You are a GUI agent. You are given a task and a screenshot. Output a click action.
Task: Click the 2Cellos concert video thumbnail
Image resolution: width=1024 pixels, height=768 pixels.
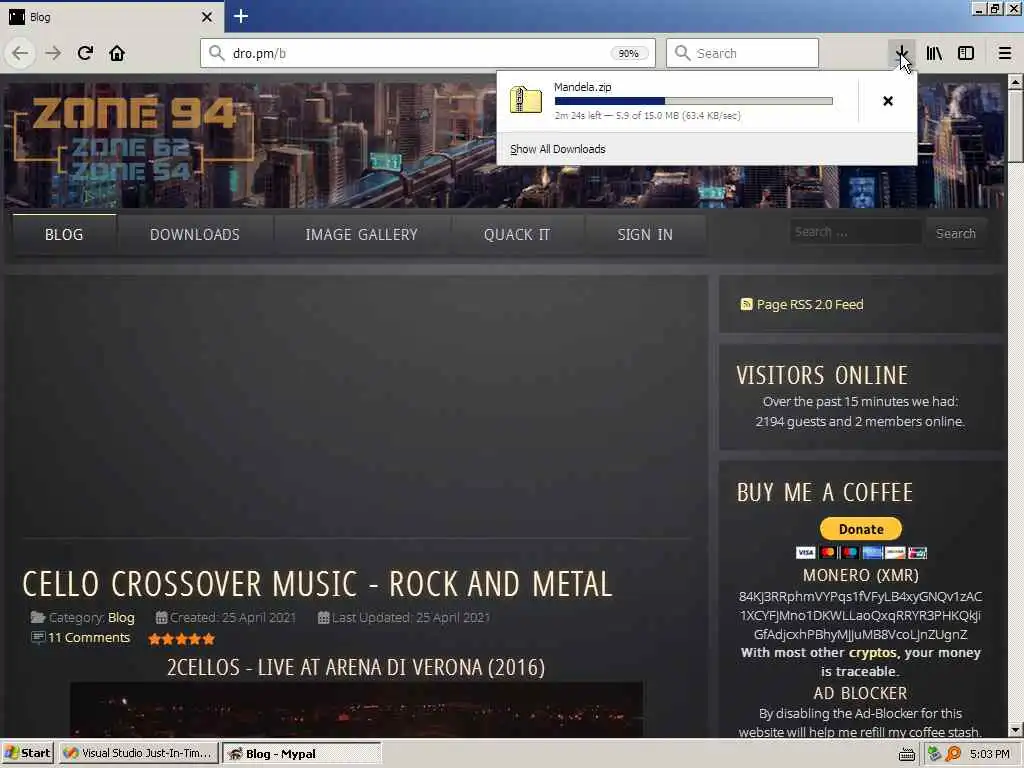[x=357, y=710]
